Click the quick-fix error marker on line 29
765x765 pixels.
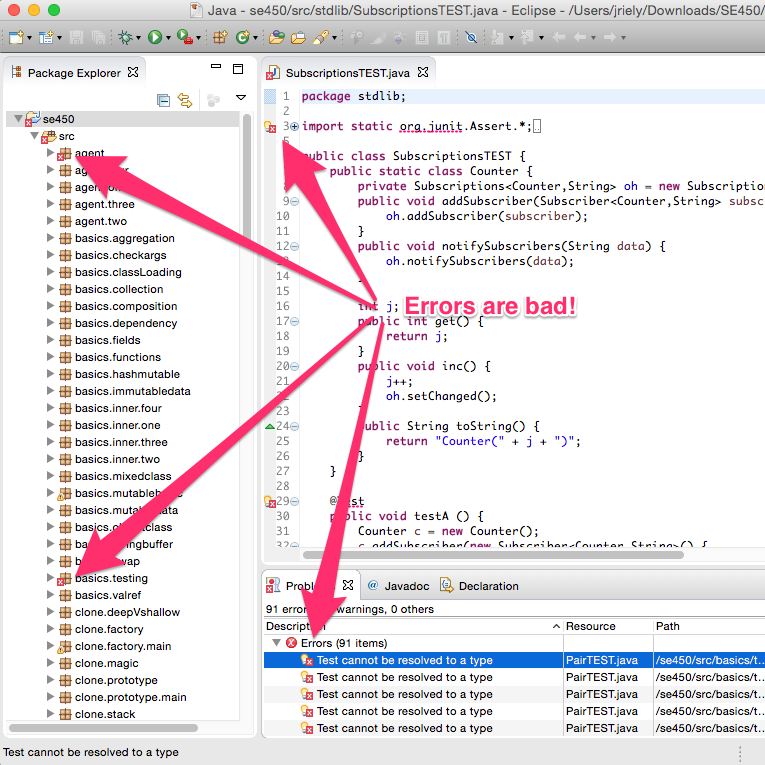(x=269, y=501)
